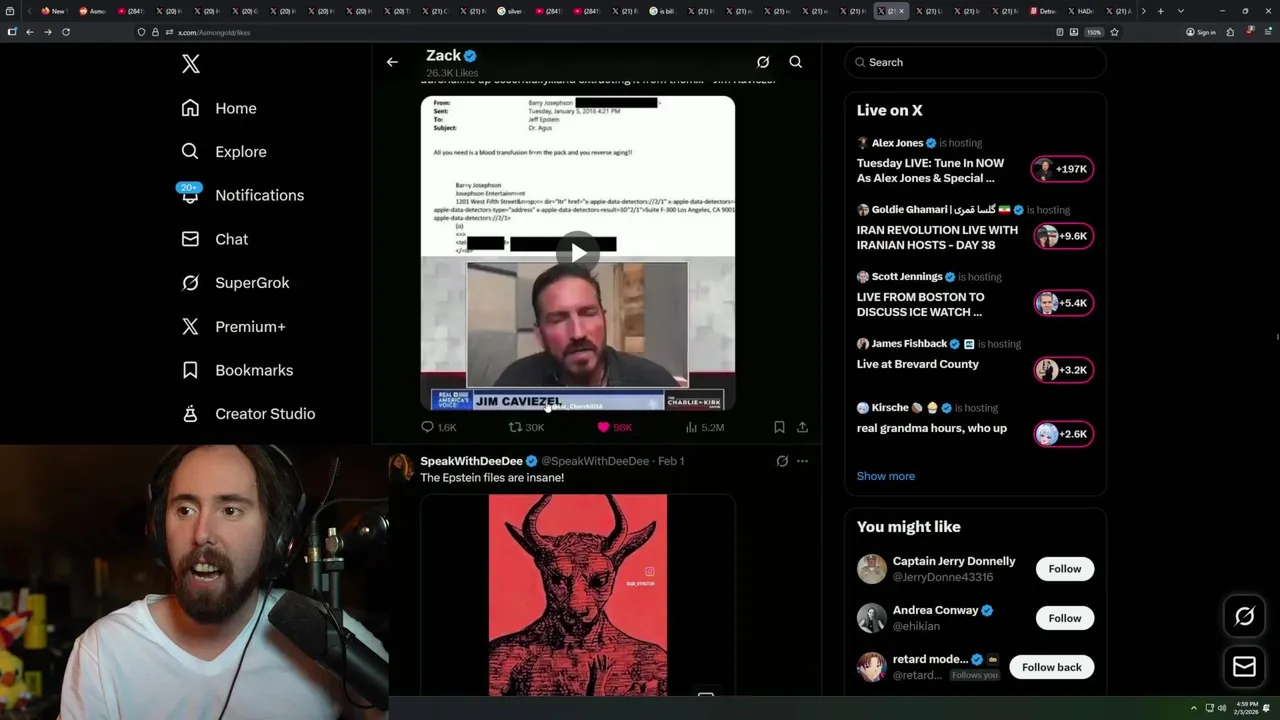Bookmark the Jim Caviezel video post

(779, 427)
